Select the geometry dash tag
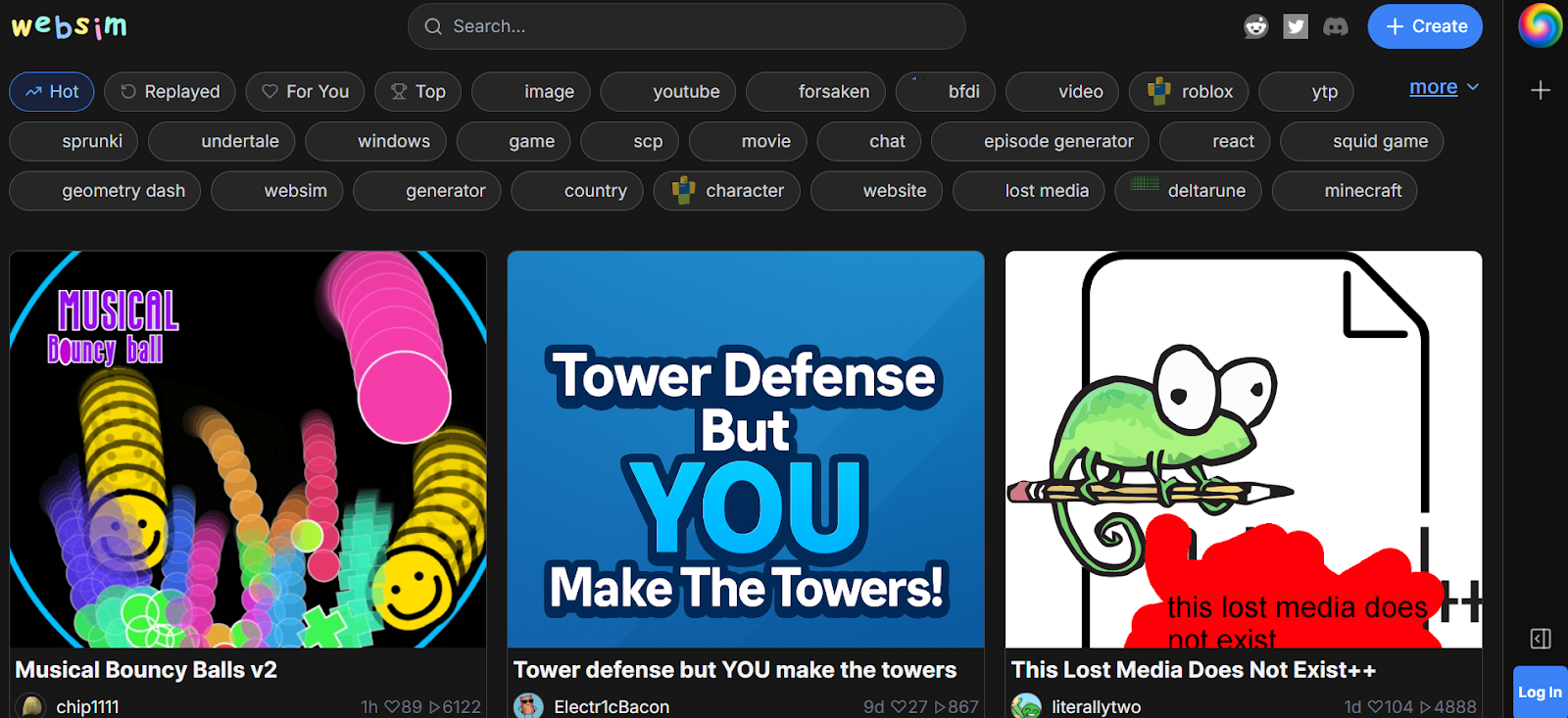 [x=105, y=191]
